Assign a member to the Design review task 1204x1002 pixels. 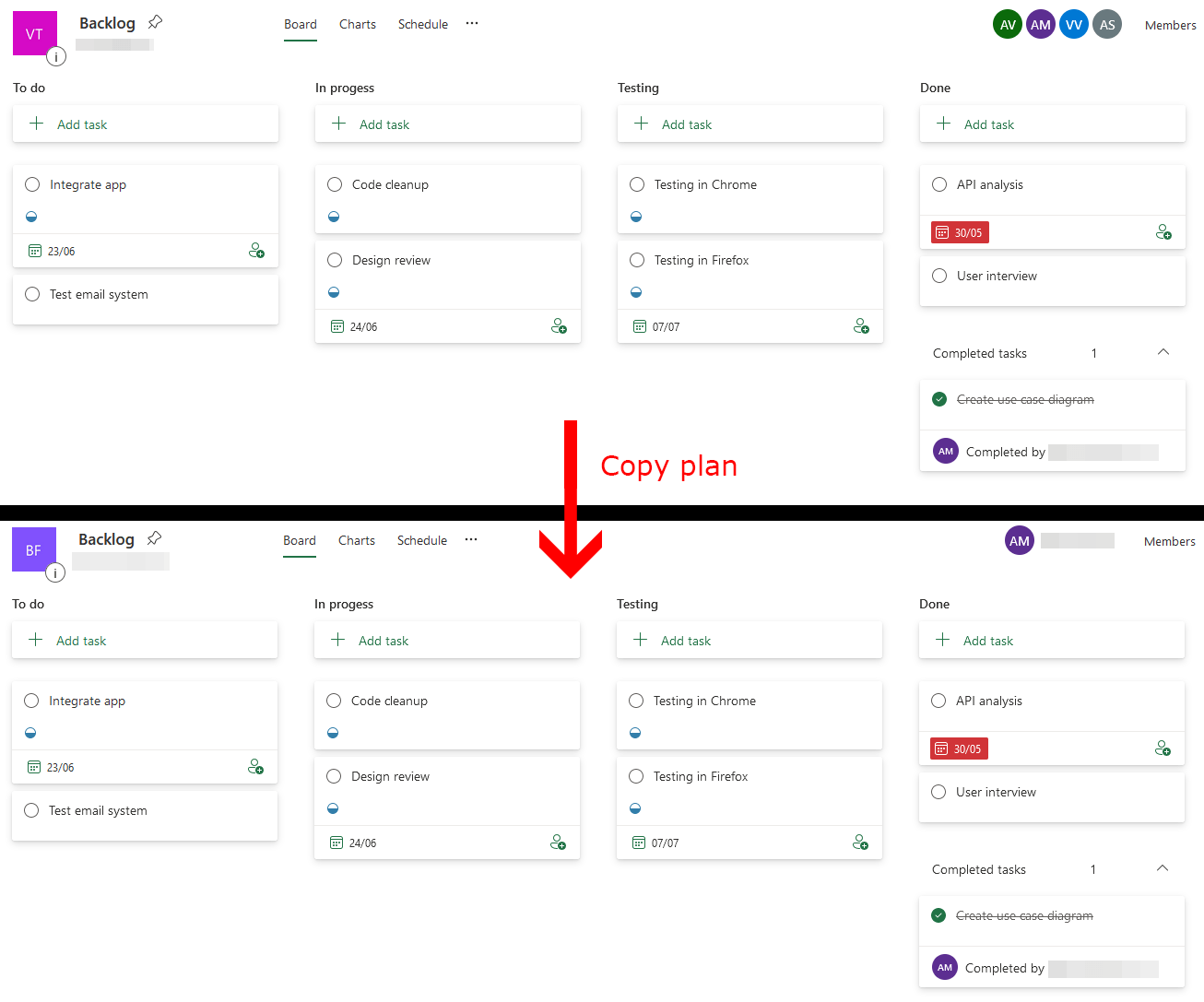pos(559,325)
